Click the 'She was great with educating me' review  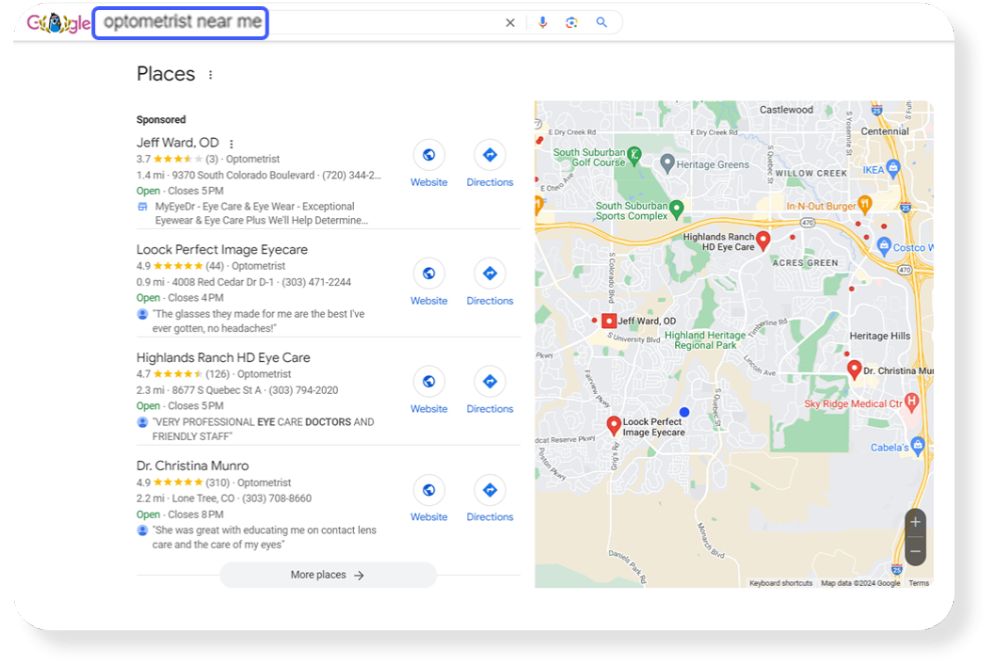[x=264, y=537]
